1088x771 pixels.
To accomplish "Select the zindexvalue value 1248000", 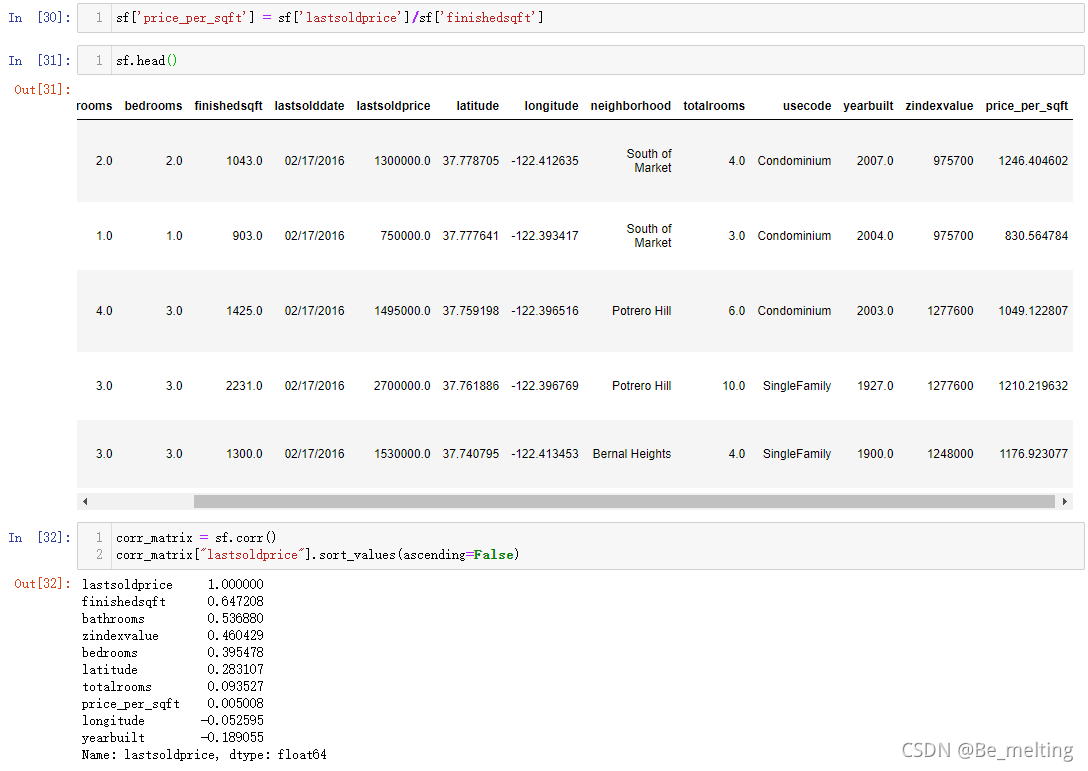I will [950, 453].
